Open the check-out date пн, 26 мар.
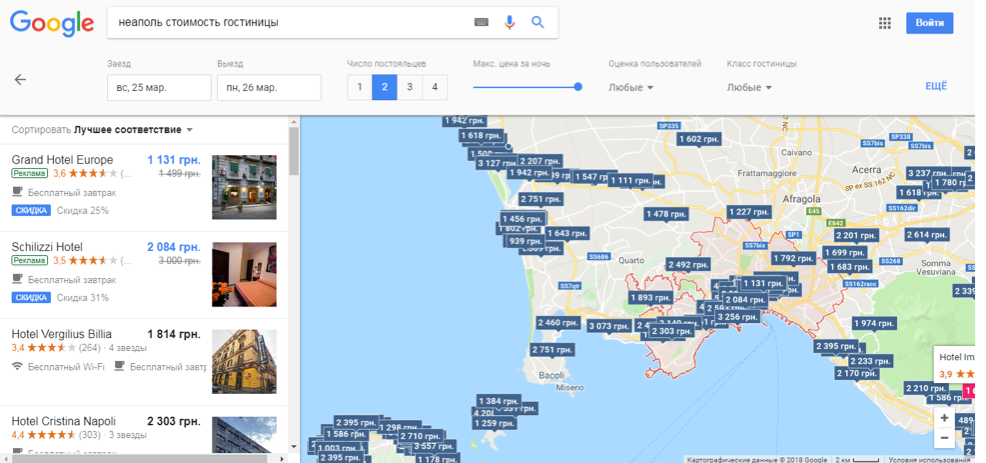Image resolution: width=986 pixels, height=463 pixels. click(269, 87)
